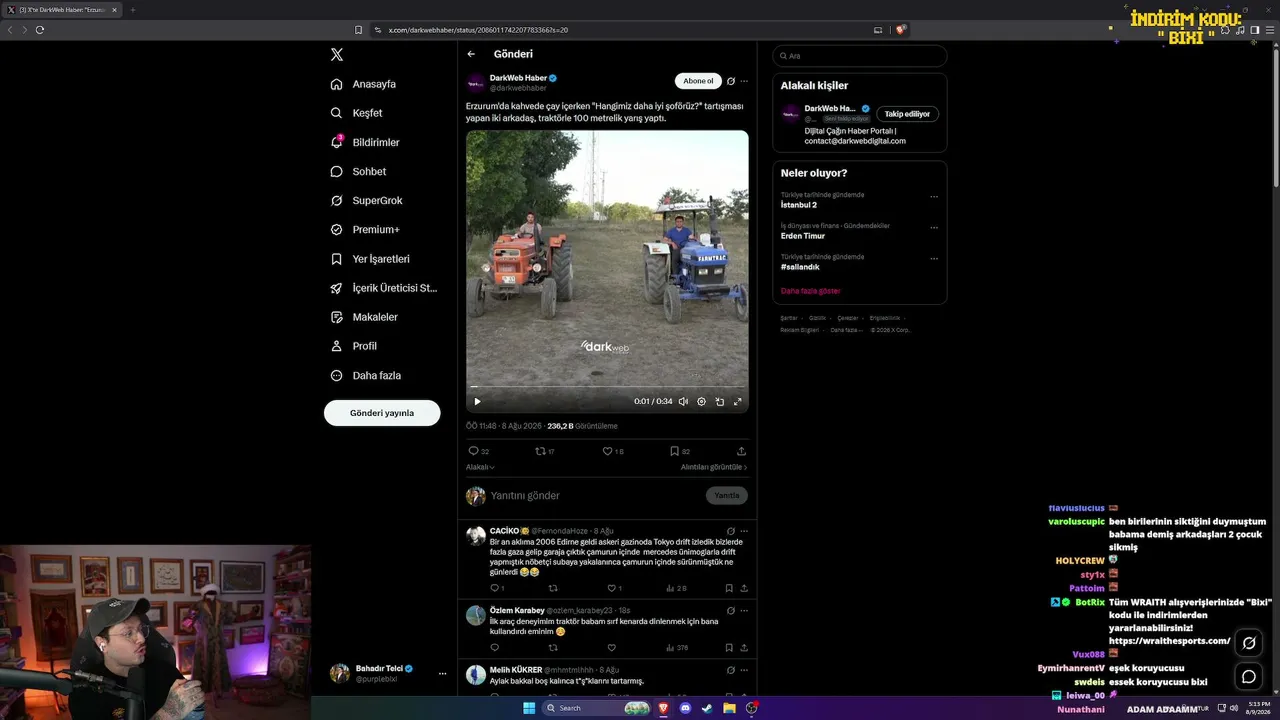Screen dimensions: 1280x720
Task: Open more options for Erden Timur trend
Action: click(934, 227)
